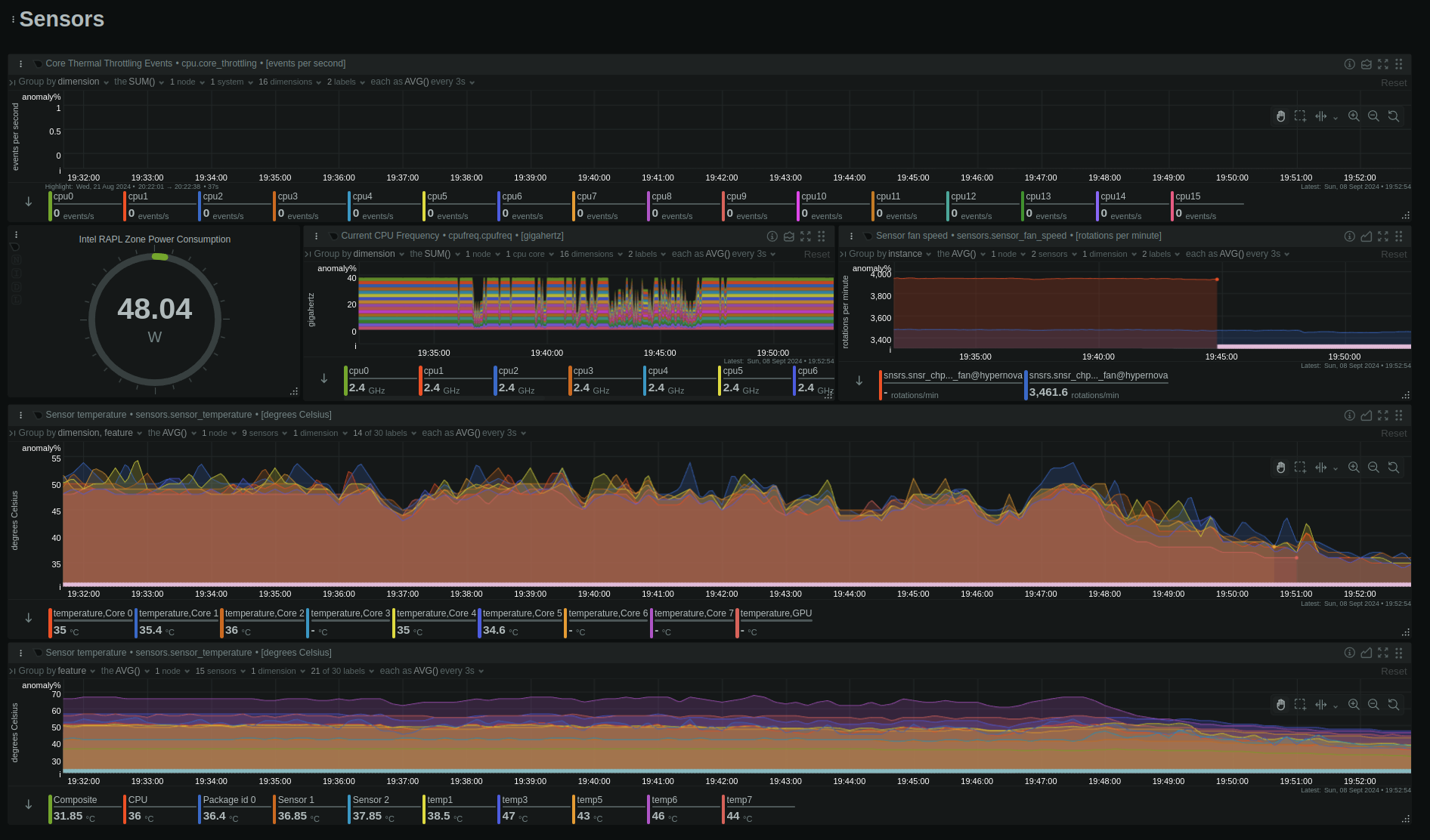Image resolution: width=1430 pixels, height=840 pixels.
Task: Activate area-select on Composite temperature chart
Action: click(x=1300, y=705)
